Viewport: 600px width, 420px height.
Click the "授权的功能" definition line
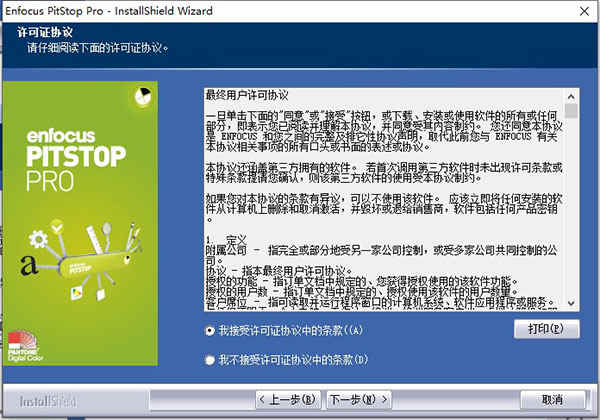(362, 281)
